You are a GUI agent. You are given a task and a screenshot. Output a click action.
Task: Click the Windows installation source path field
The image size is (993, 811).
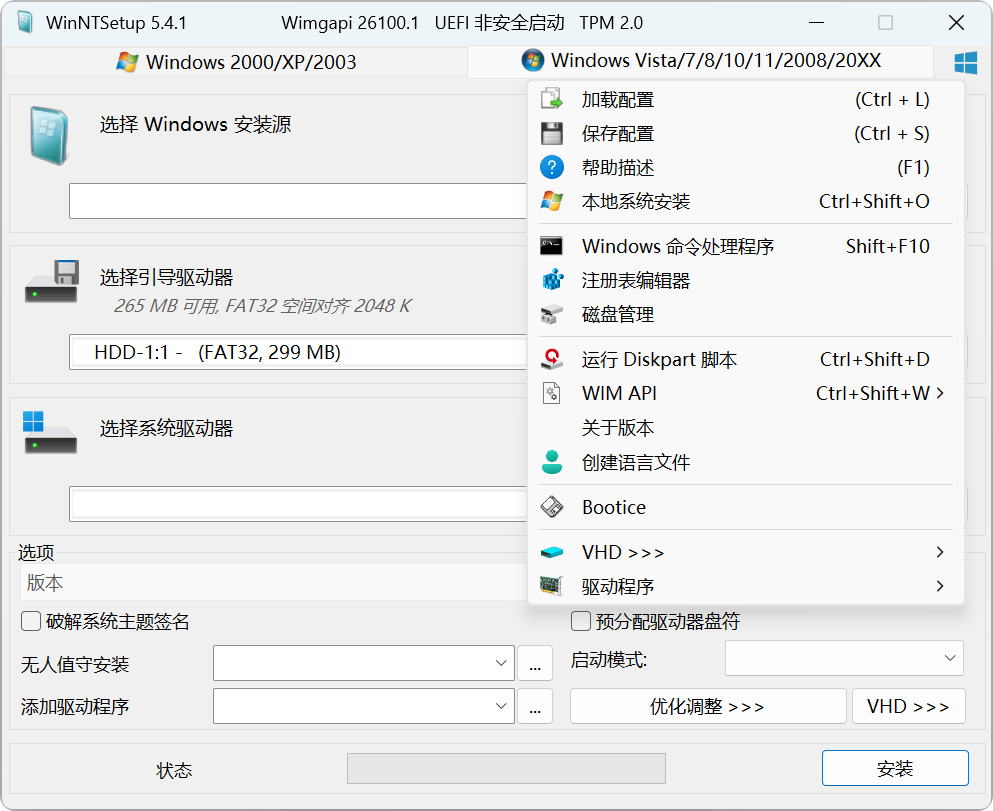(x=298, y=201)
